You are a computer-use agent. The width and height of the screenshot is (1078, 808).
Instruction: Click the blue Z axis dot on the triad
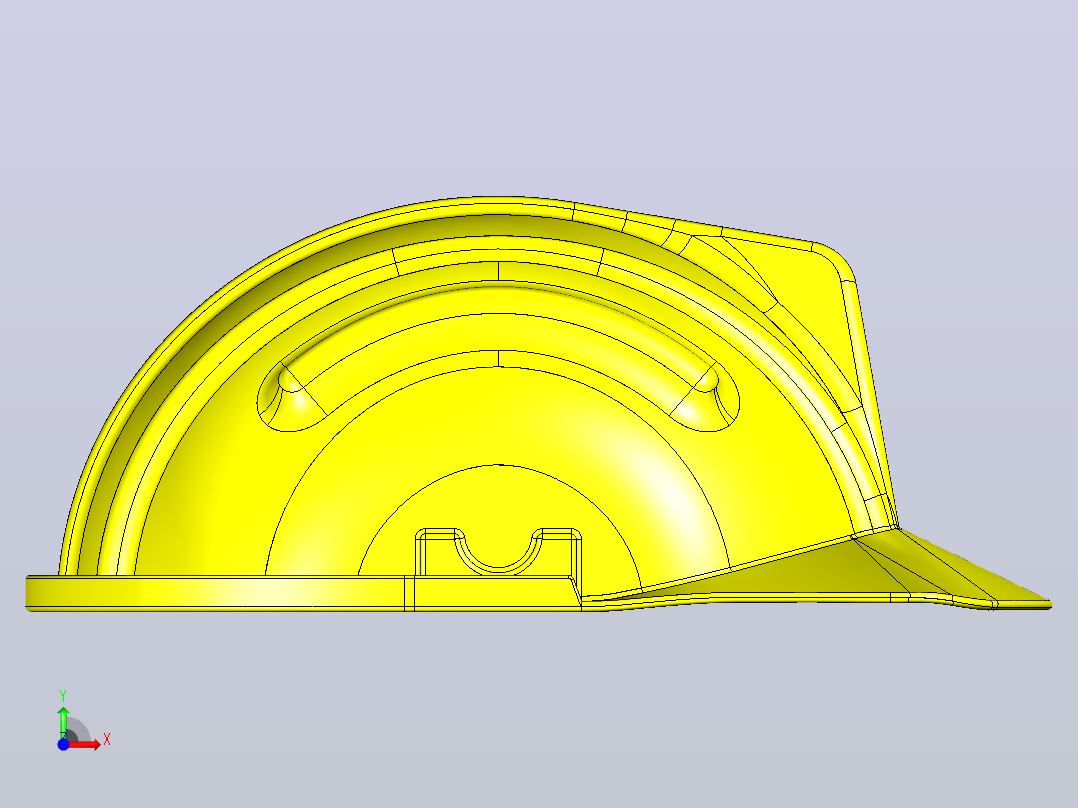pos(63,745)
